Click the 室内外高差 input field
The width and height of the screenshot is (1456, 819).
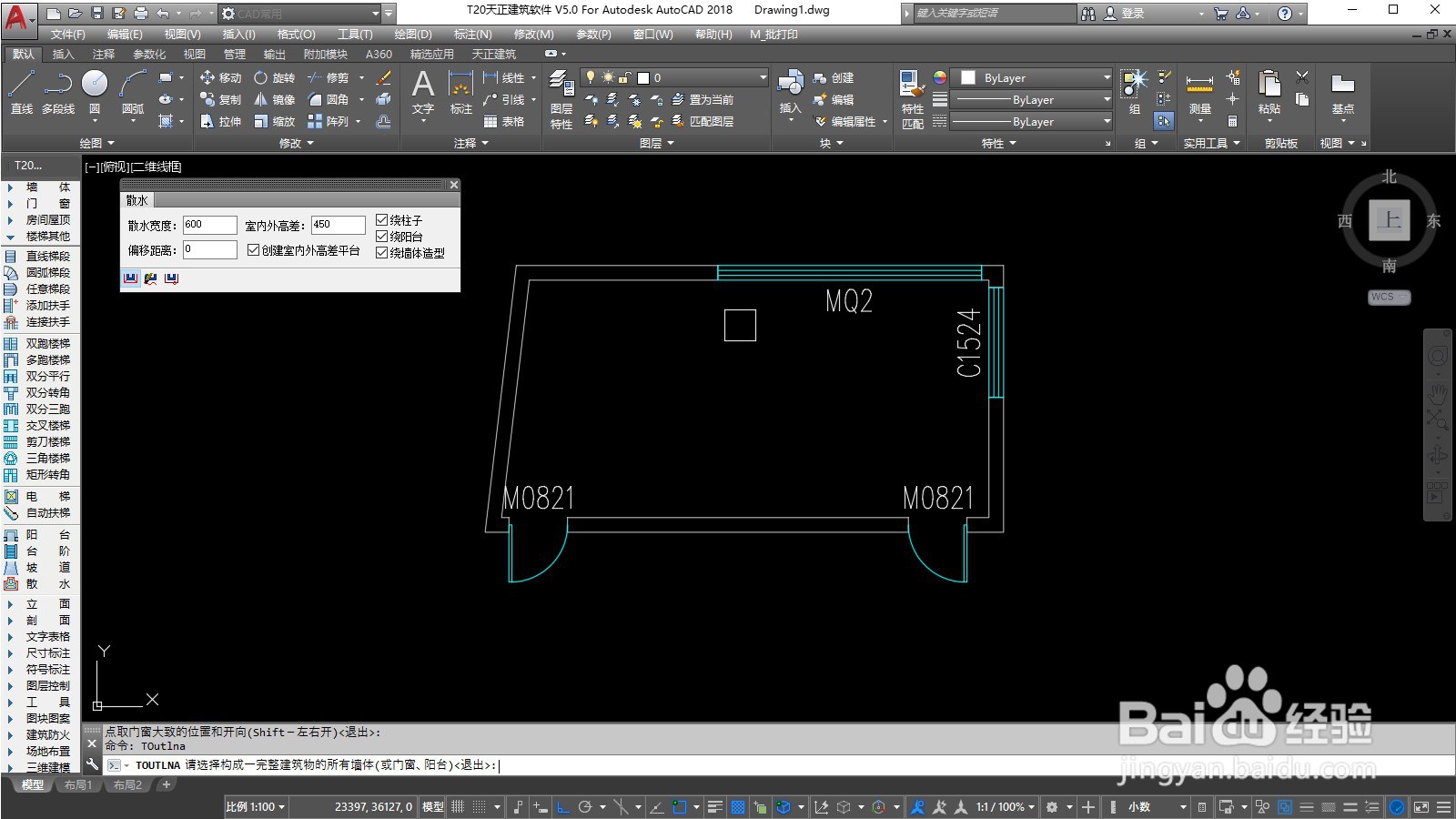pos(338,224)
